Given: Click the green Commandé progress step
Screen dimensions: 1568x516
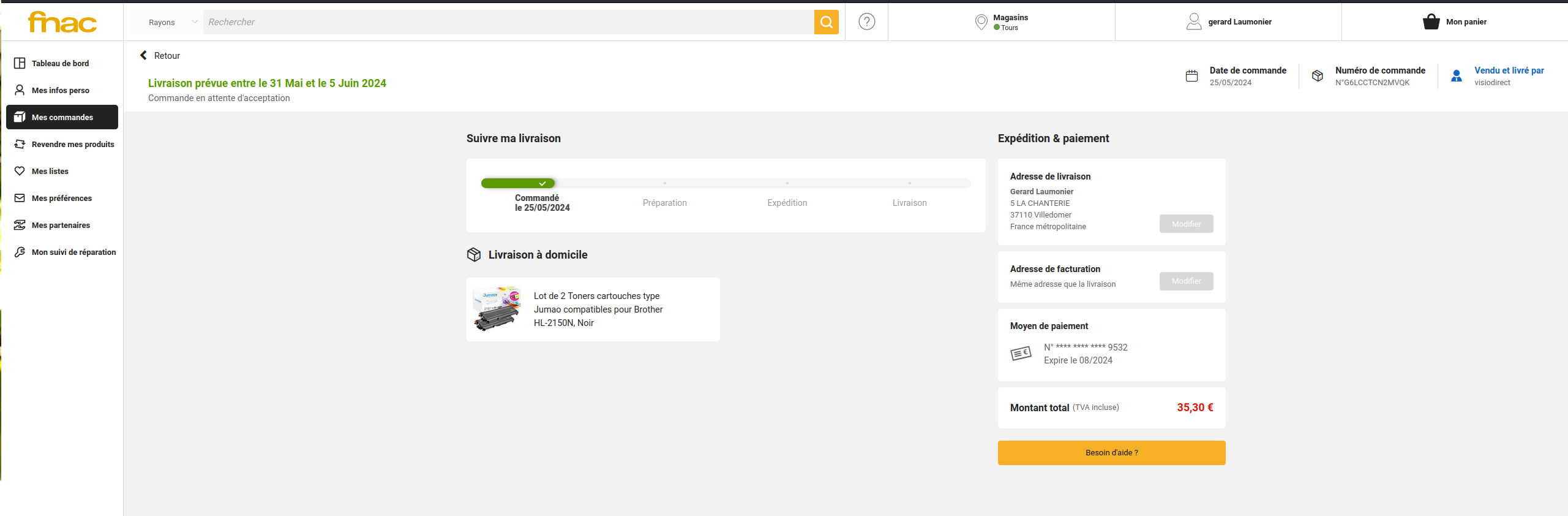Looking at the screenshot, I should [x=518, y=183].
